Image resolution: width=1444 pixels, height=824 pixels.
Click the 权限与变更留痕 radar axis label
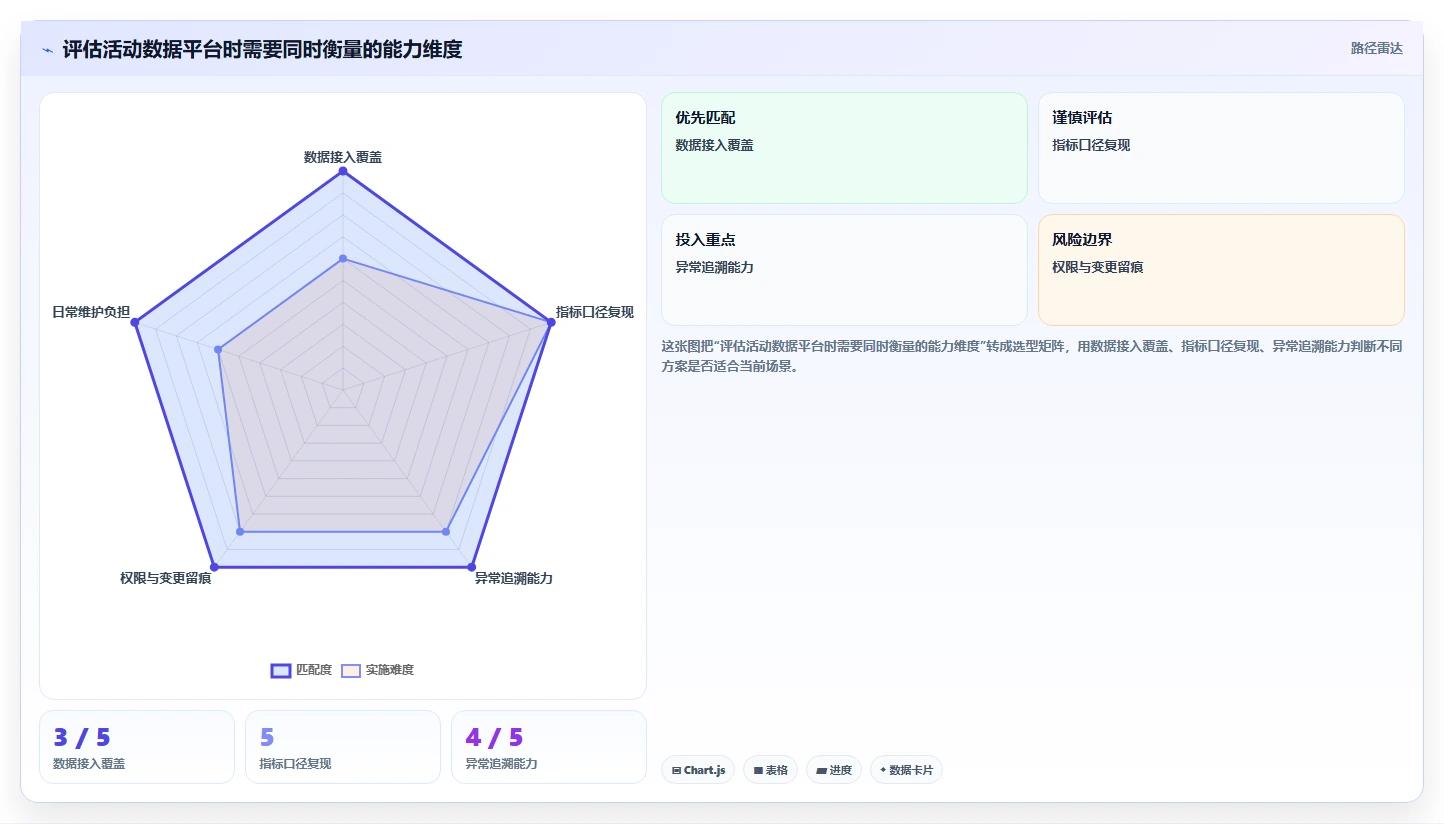[x=166, y=578]
